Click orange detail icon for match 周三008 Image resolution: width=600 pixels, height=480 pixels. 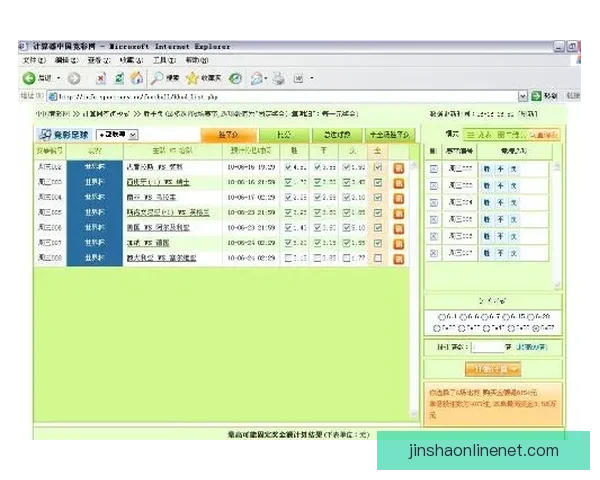click(x=399, y=259)
